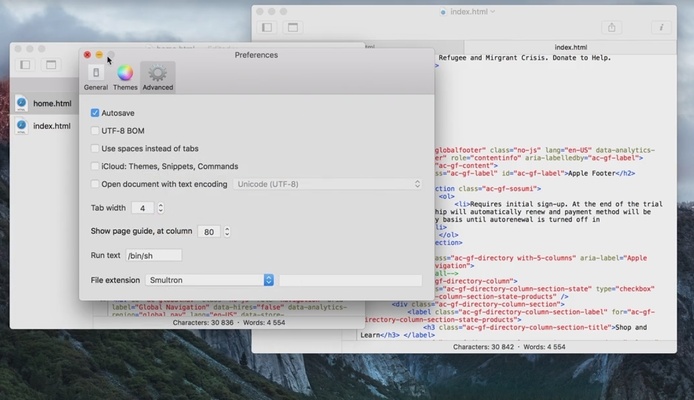Click Share icon in index.html window

click(x=612, y=27)
